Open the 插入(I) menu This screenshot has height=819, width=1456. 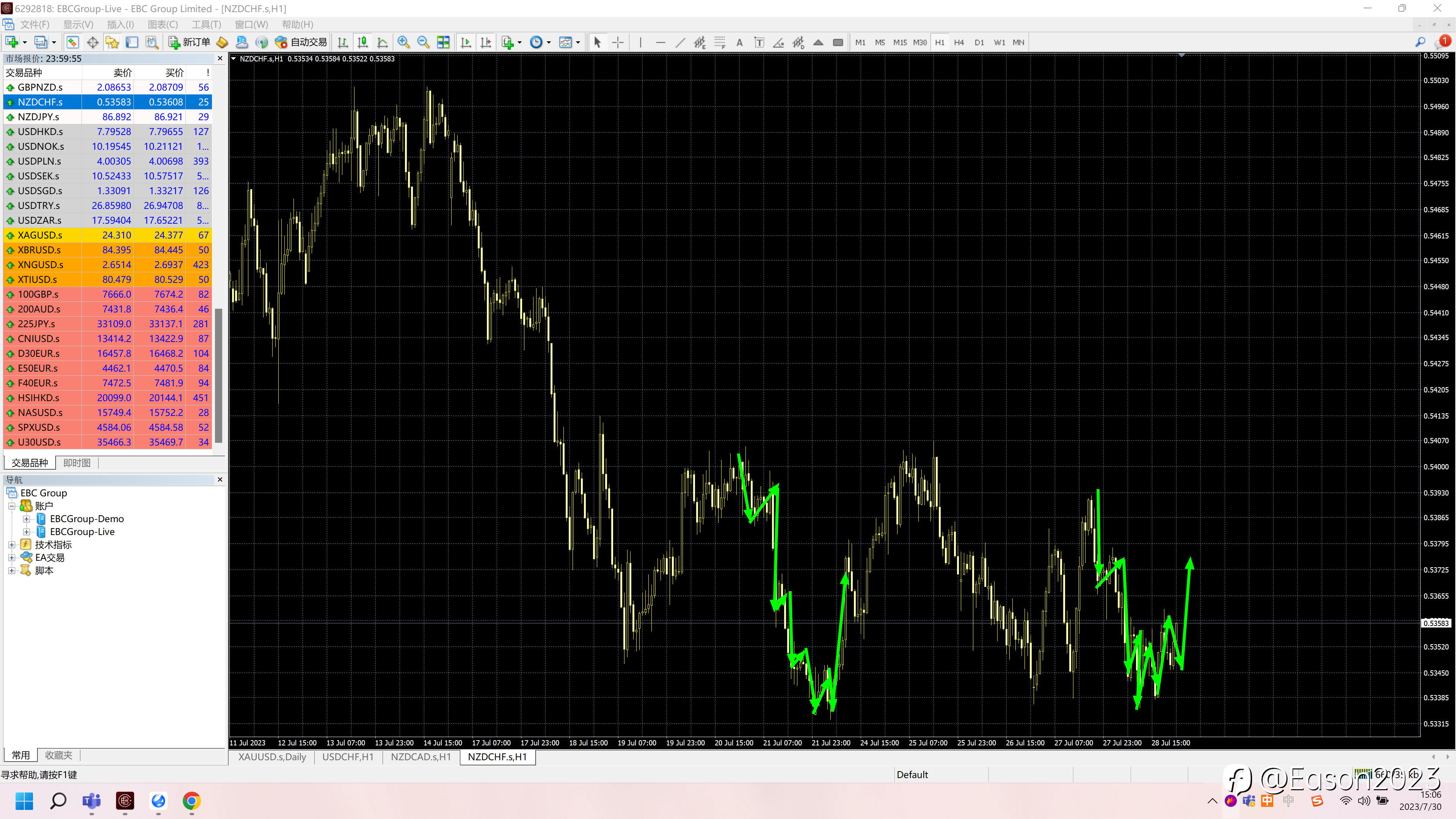[121, 24]
